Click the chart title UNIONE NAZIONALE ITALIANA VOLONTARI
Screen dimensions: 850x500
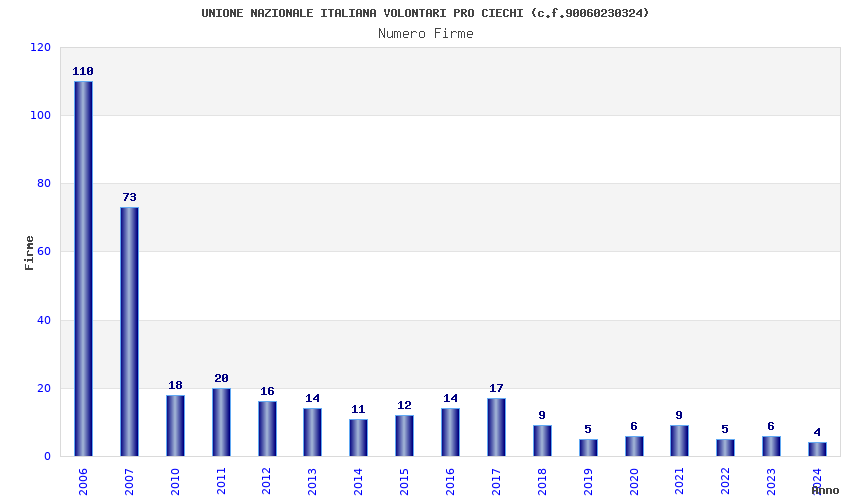coord(425,13)
